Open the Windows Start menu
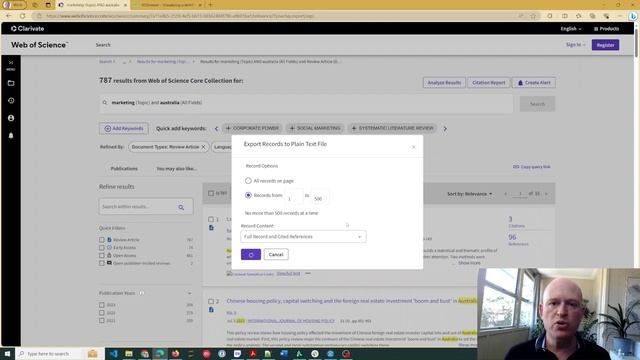Viewport: 640px width, 360px height. [7, 353]
